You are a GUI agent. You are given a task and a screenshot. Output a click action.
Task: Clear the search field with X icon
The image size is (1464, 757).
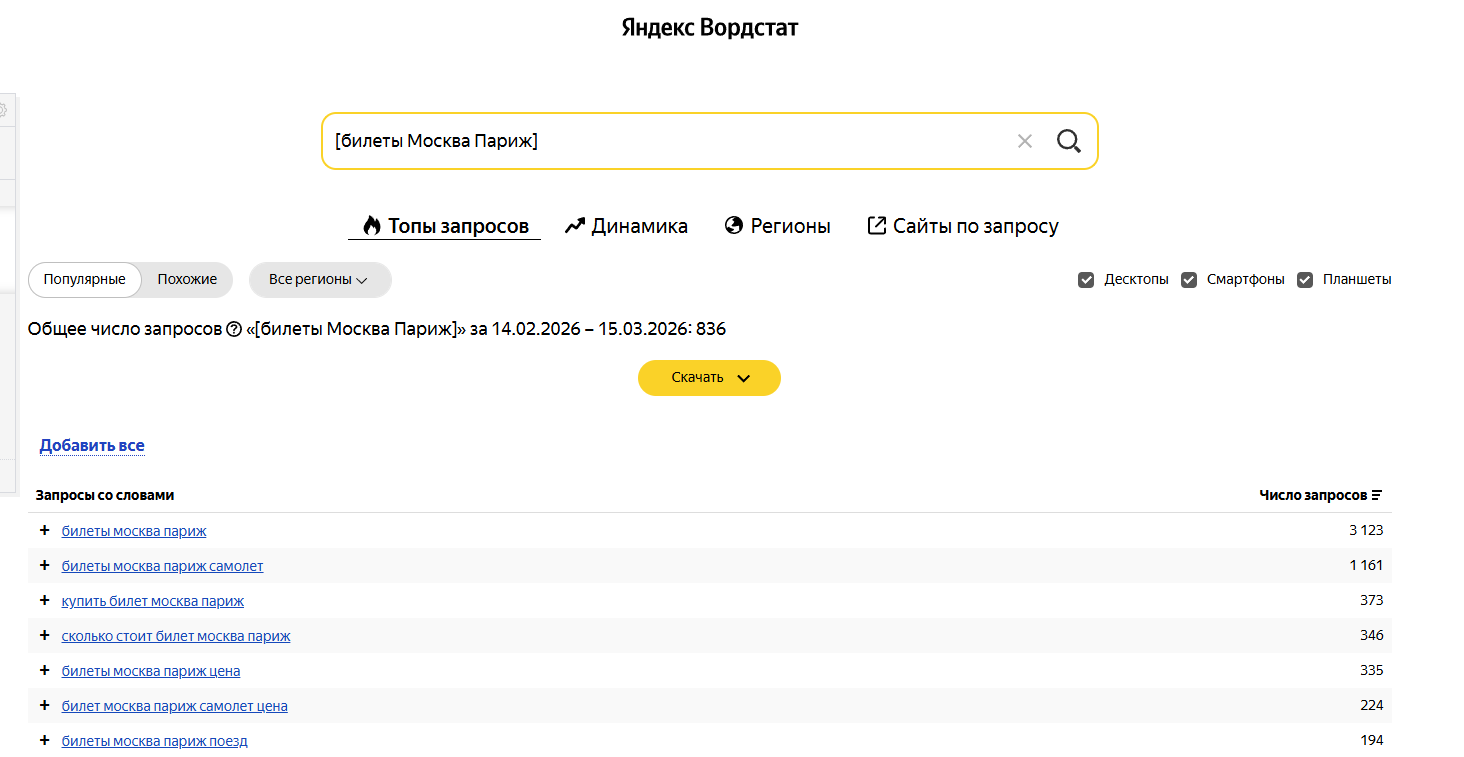click(1024, 141)
